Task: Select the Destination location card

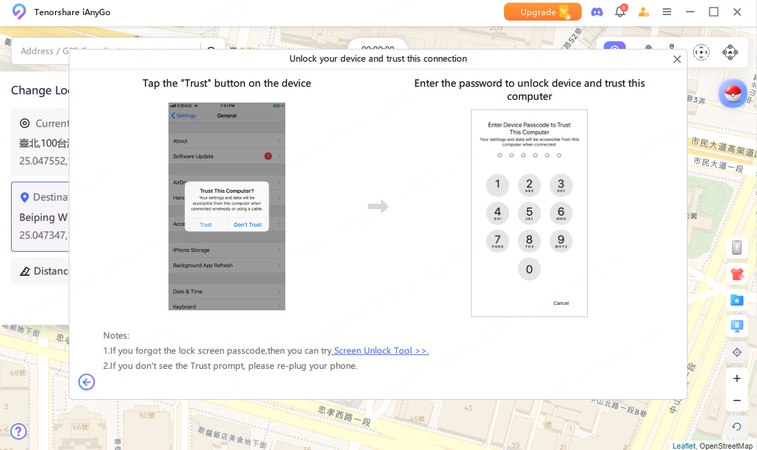Action: [x=41, y=216]
